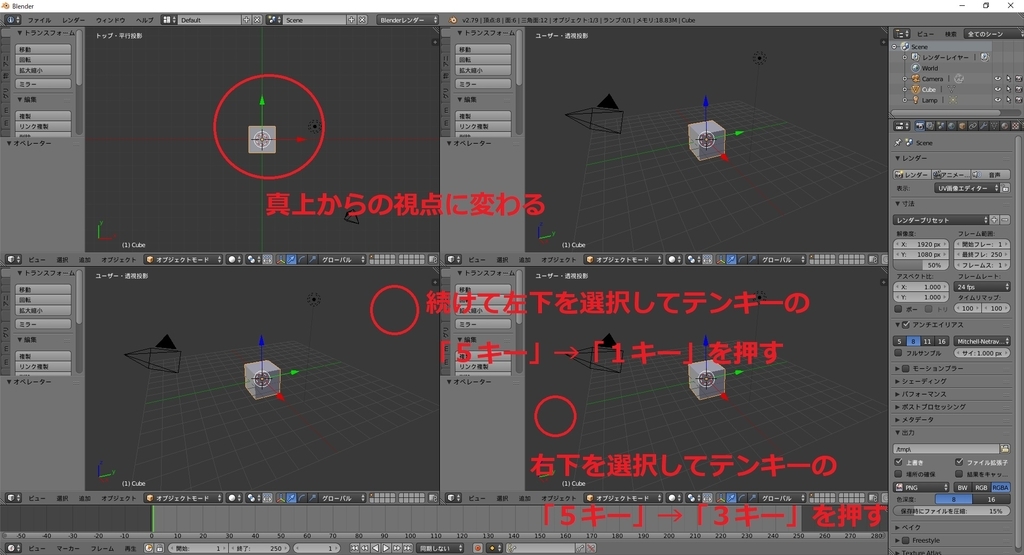Click the Blender info editor type icon at top left
Screen dimensions: 1024x555
(x=12, y=20)
